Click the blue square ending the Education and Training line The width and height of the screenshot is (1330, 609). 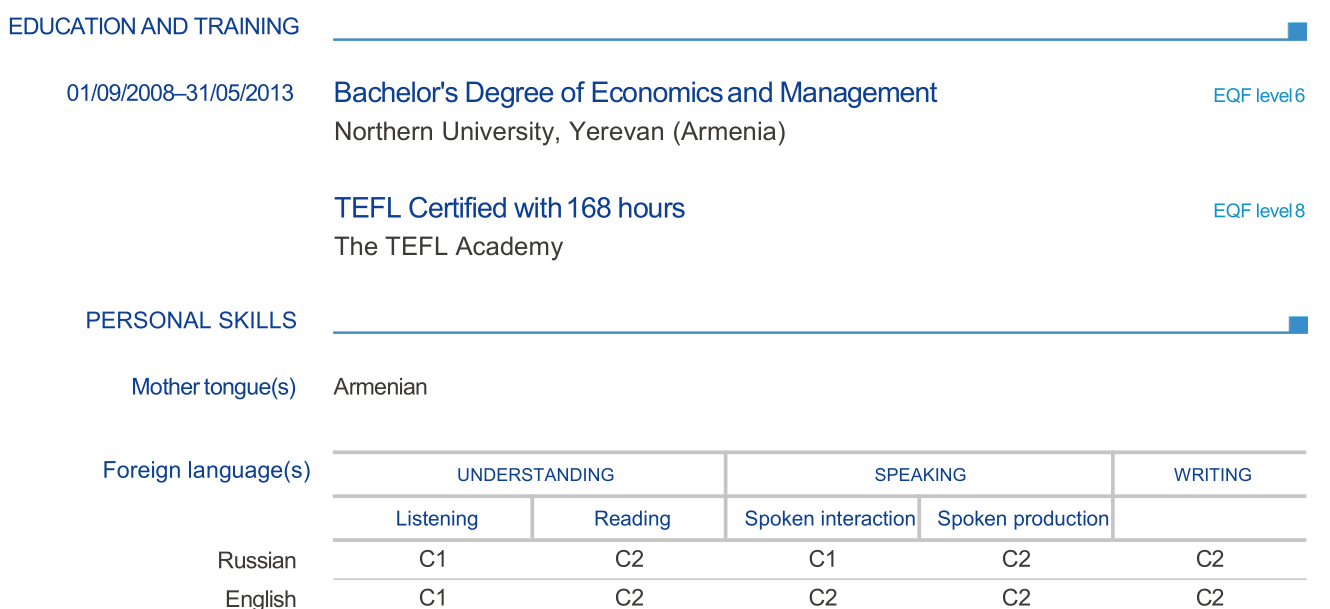point(1297,31)
